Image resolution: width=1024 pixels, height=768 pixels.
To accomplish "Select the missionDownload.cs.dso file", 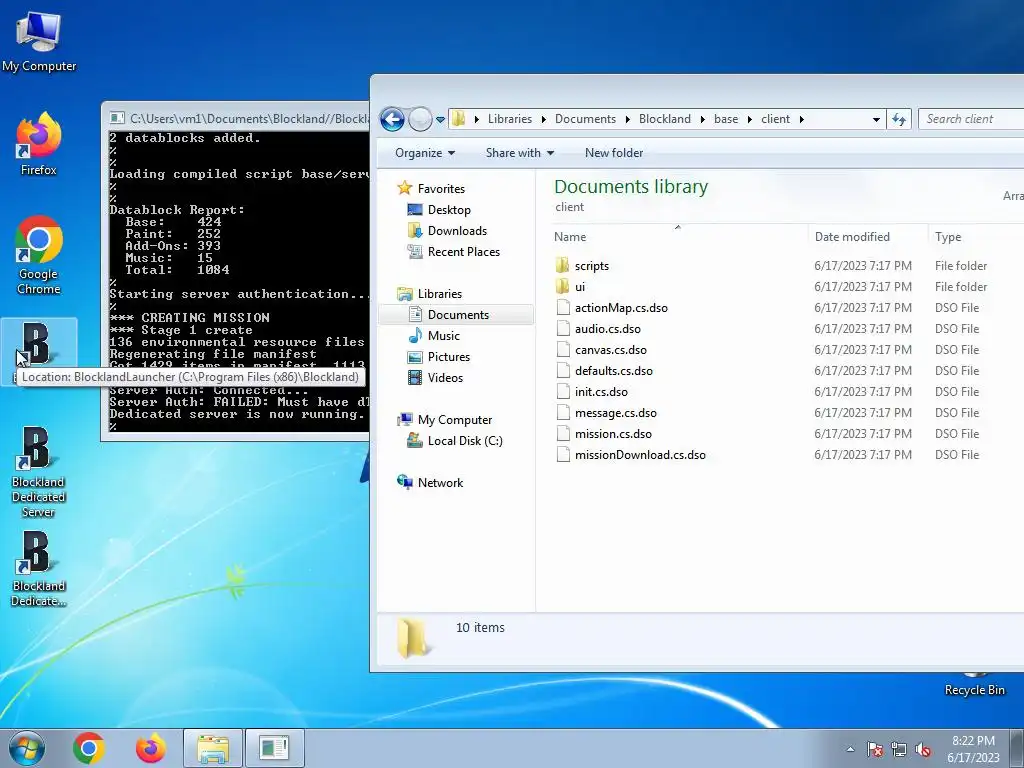I will pyautogui.click(x=640, y=455).
